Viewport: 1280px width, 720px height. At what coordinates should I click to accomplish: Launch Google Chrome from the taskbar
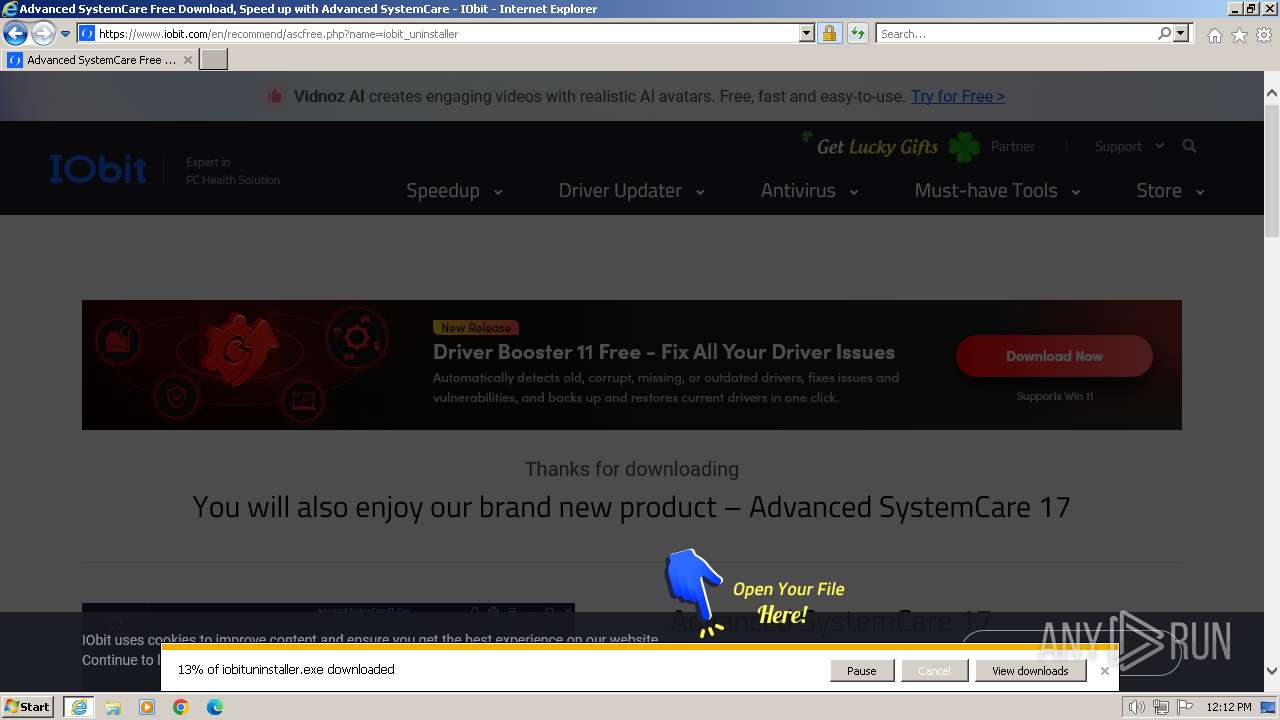tap(181, 707)
